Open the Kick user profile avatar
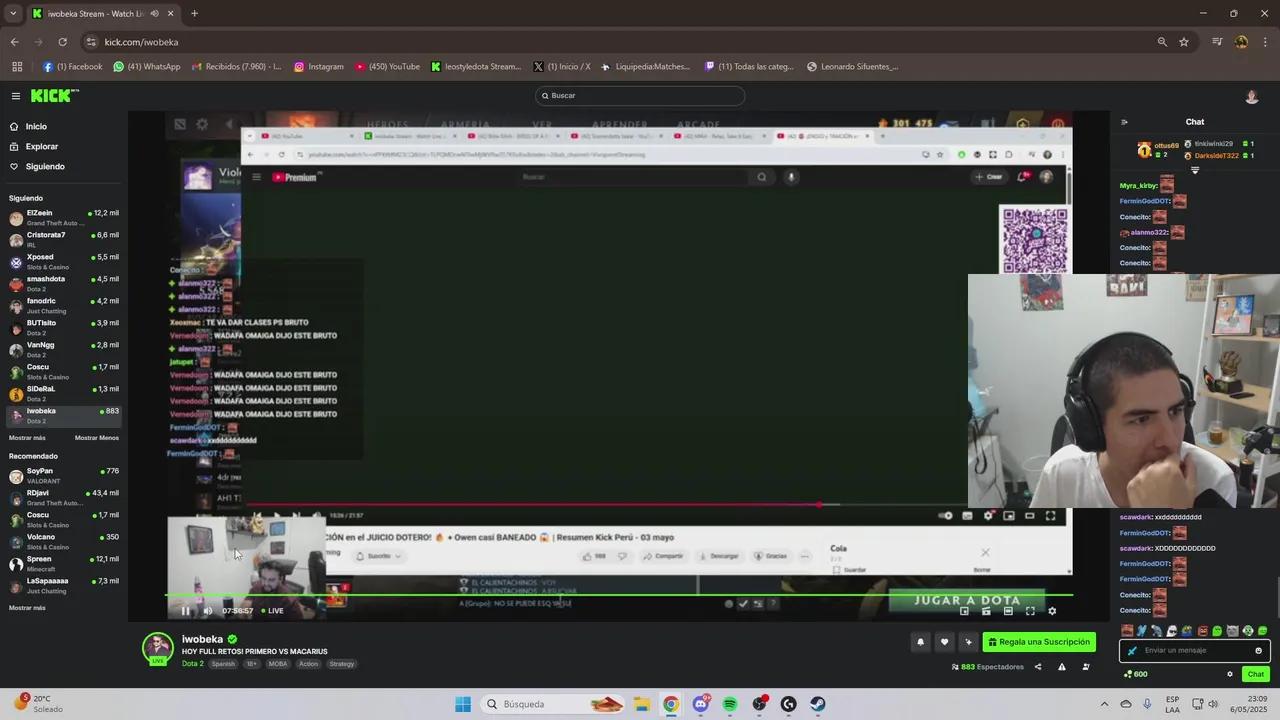Image resolution: width=1280 pixels, height=720 pixels. click(1251, 96)
